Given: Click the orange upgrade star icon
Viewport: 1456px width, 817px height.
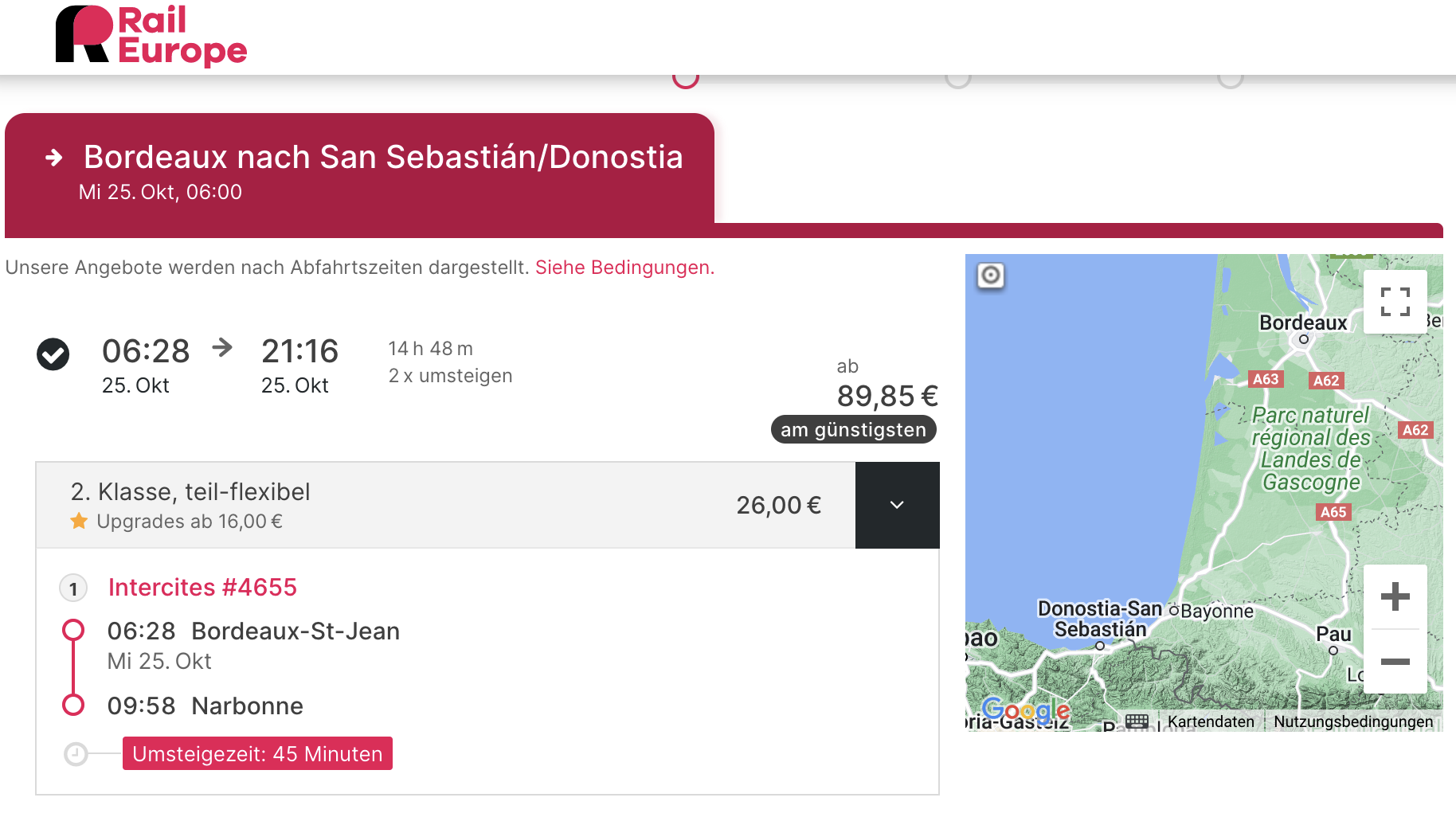Looking at the screenshot, I should [x=79, y=522].
